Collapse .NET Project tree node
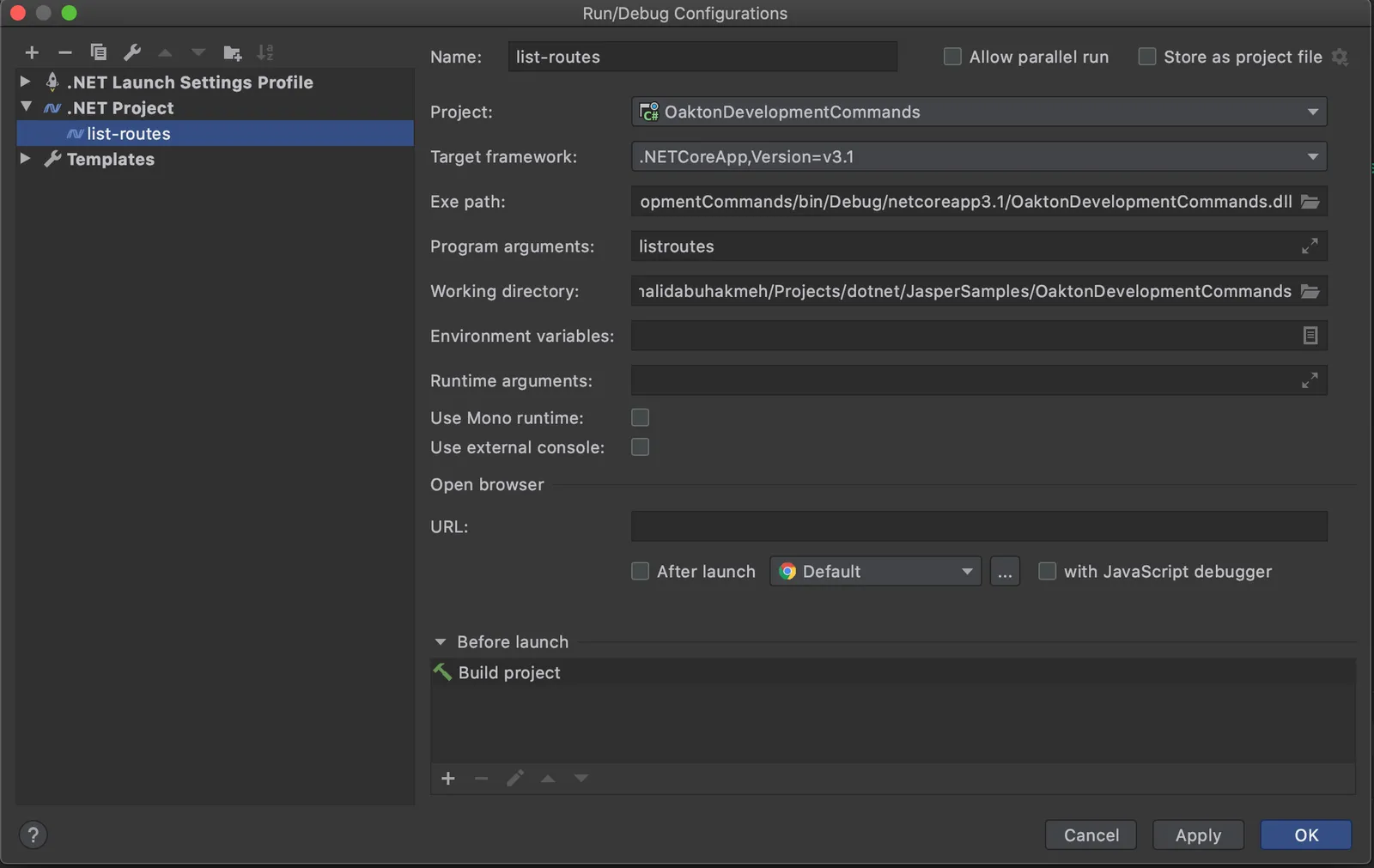 coord(26,107)
